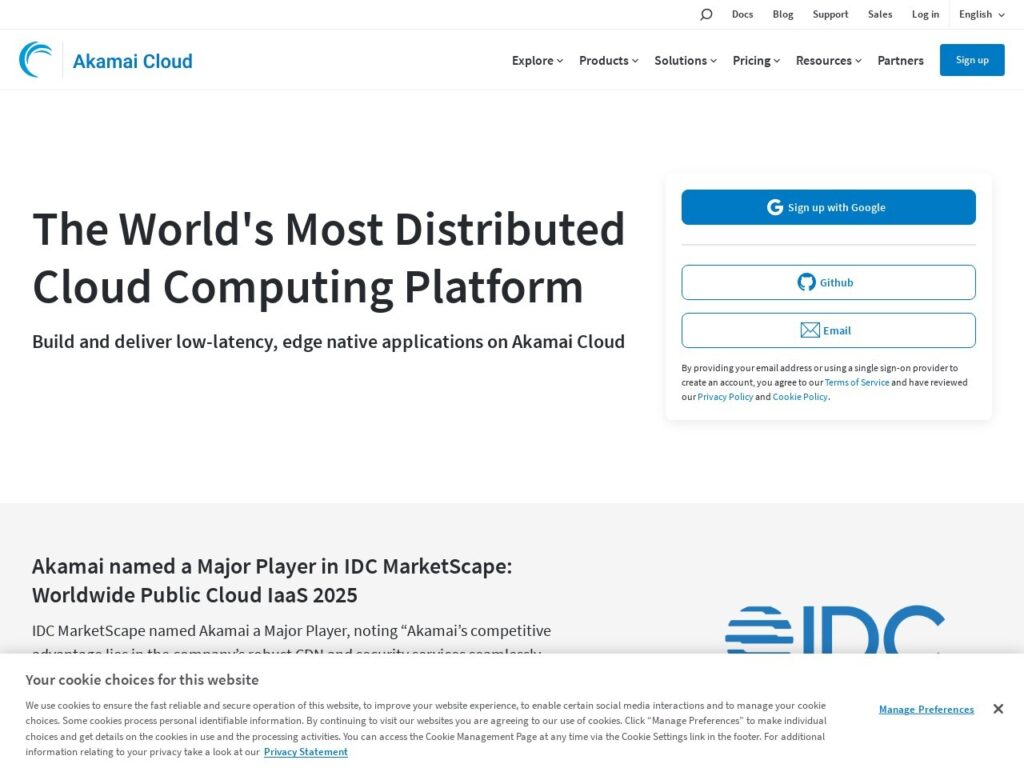
Task: Click the Email envelope icon
Action: coord(810,330)
